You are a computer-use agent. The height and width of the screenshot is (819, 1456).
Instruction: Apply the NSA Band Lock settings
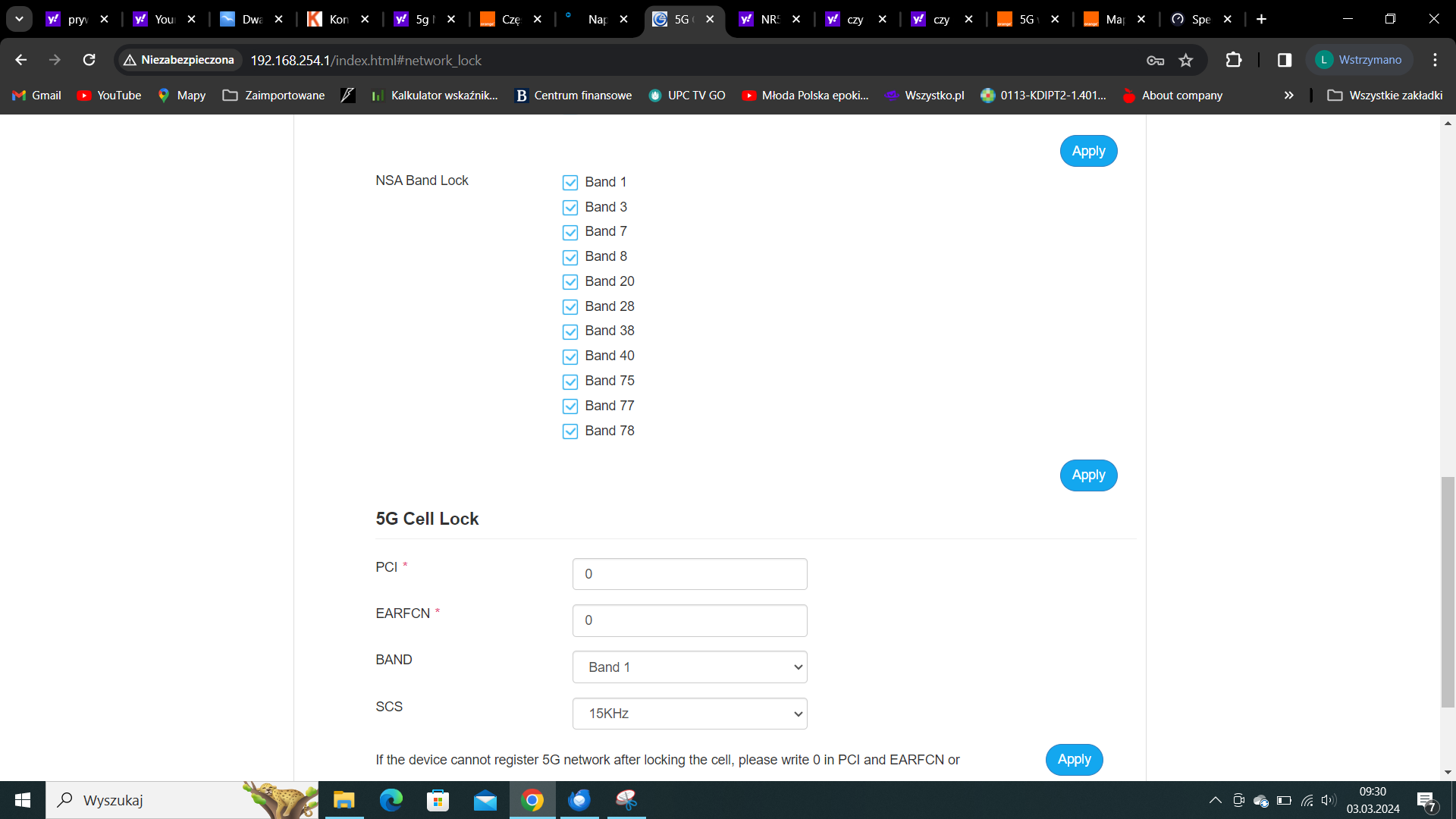tap(1088, 475)
